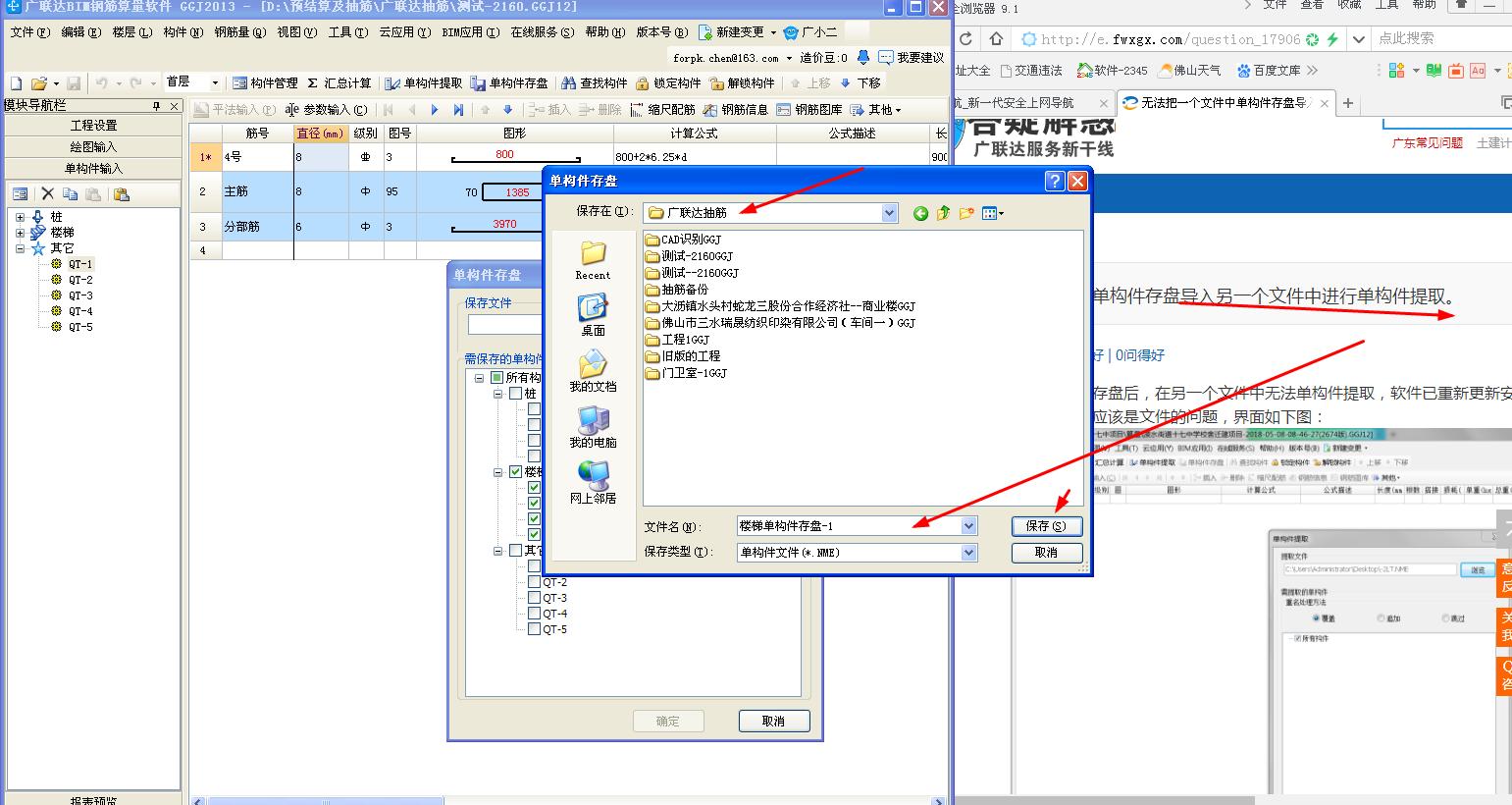
Task: Click 我要建议 link
Action: tap(912, 58)
